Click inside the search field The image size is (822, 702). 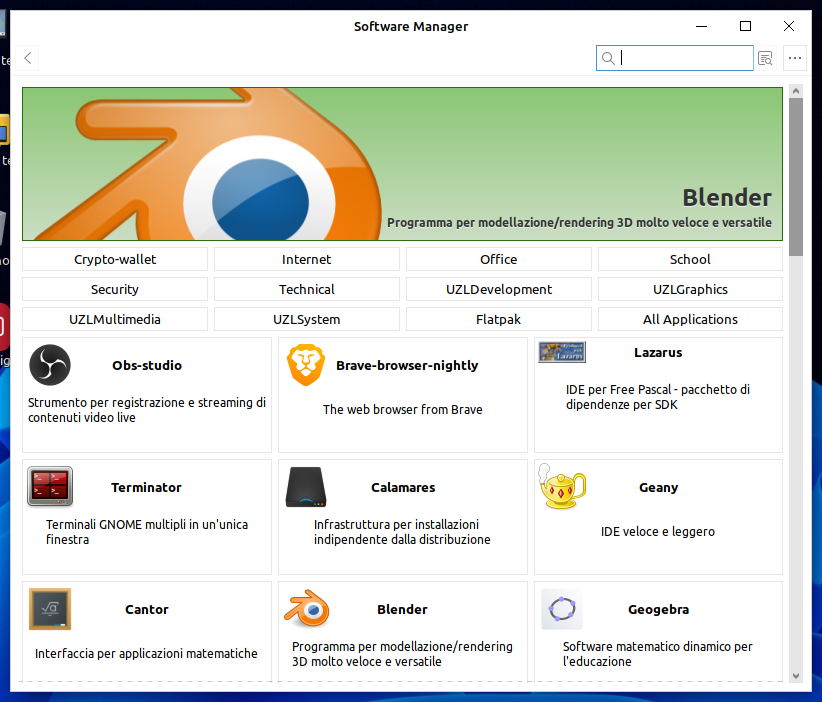pos(675,58)
